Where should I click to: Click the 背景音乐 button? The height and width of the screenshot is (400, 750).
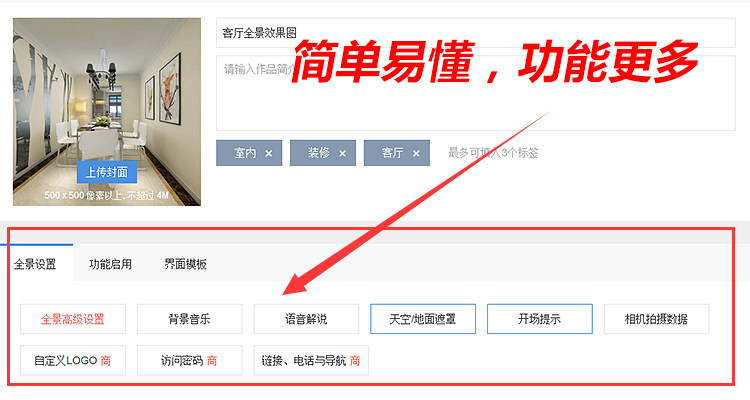point(189,319)
